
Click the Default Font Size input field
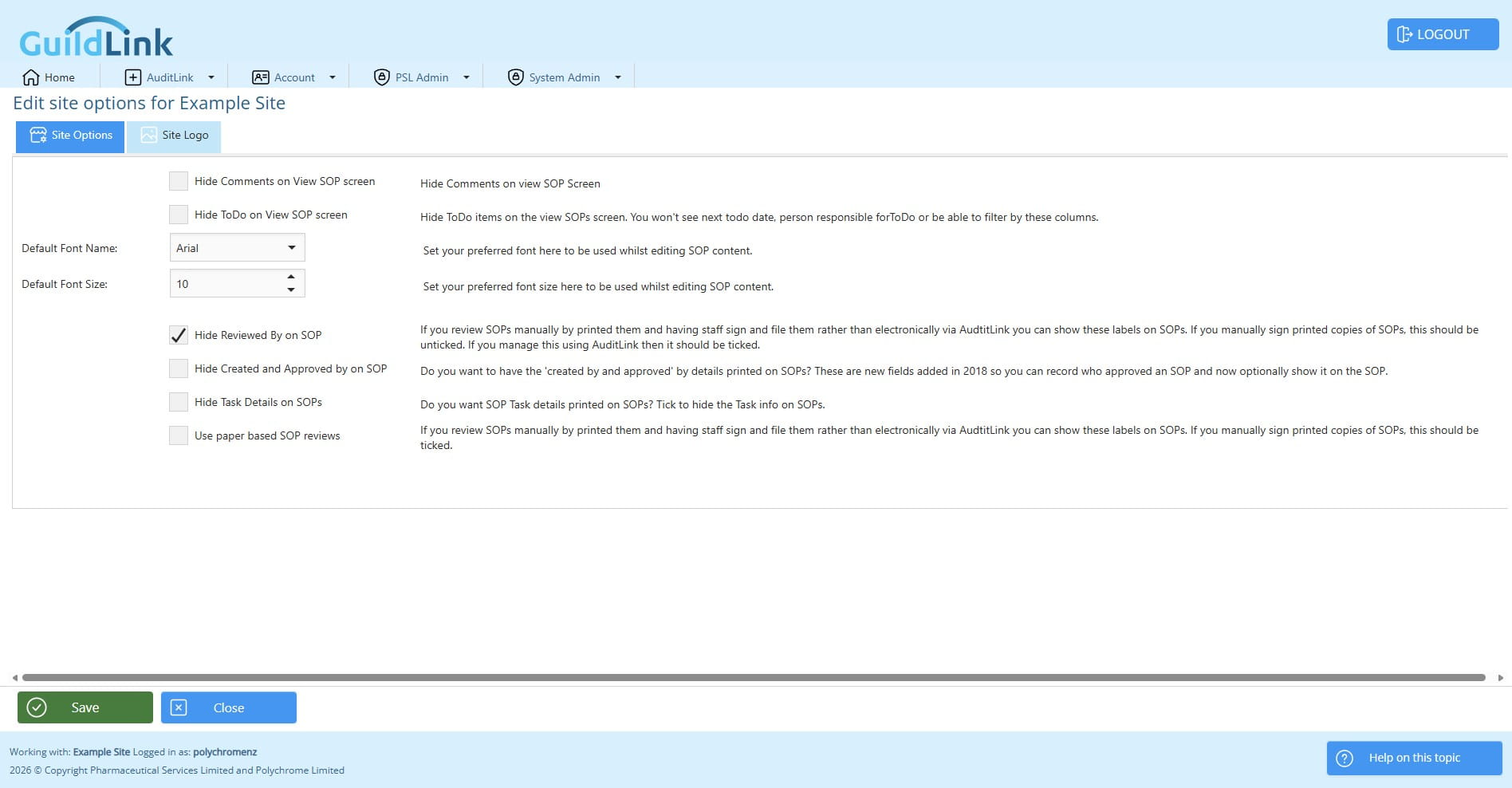pos(226,283)
